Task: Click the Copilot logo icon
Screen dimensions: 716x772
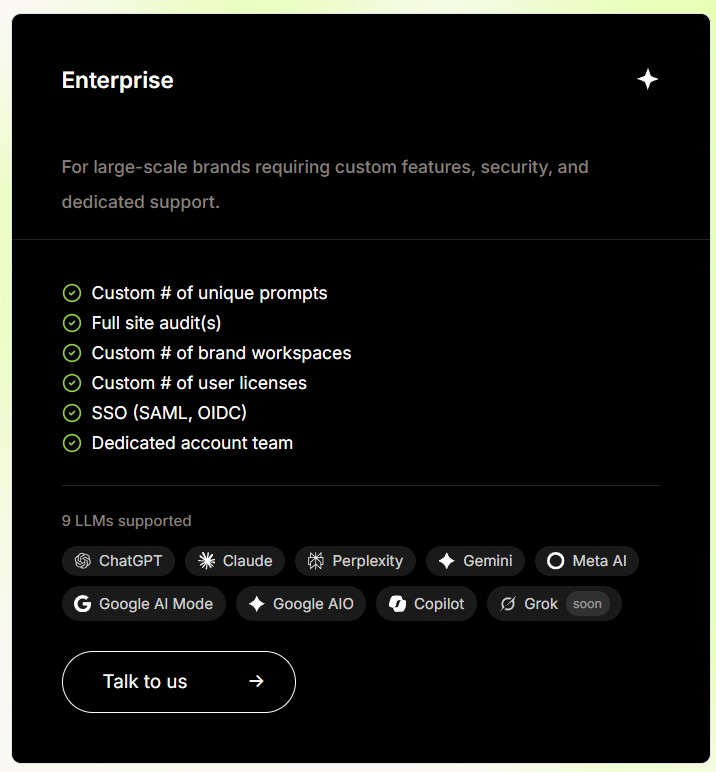Action: point(397,604)
